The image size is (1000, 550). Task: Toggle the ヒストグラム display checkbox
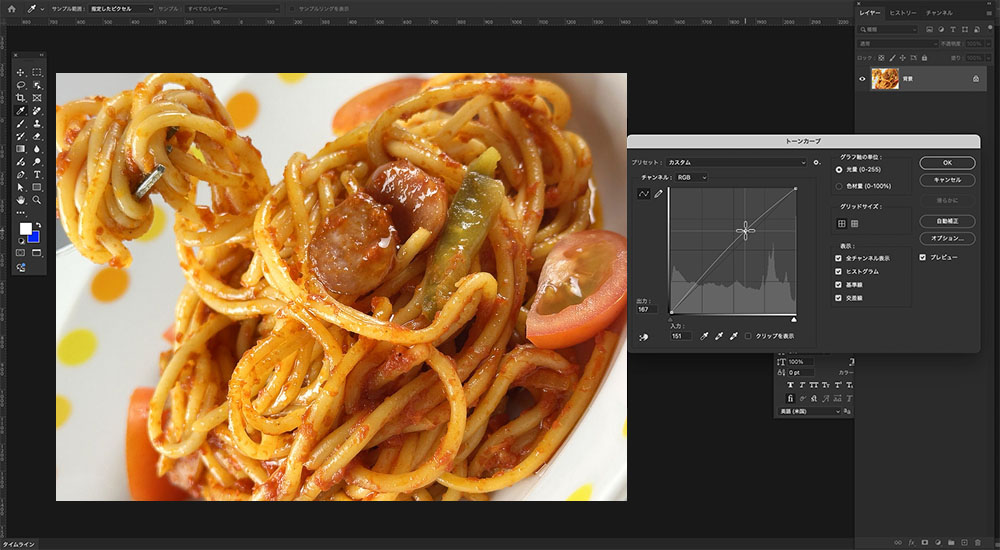point(838,271)
